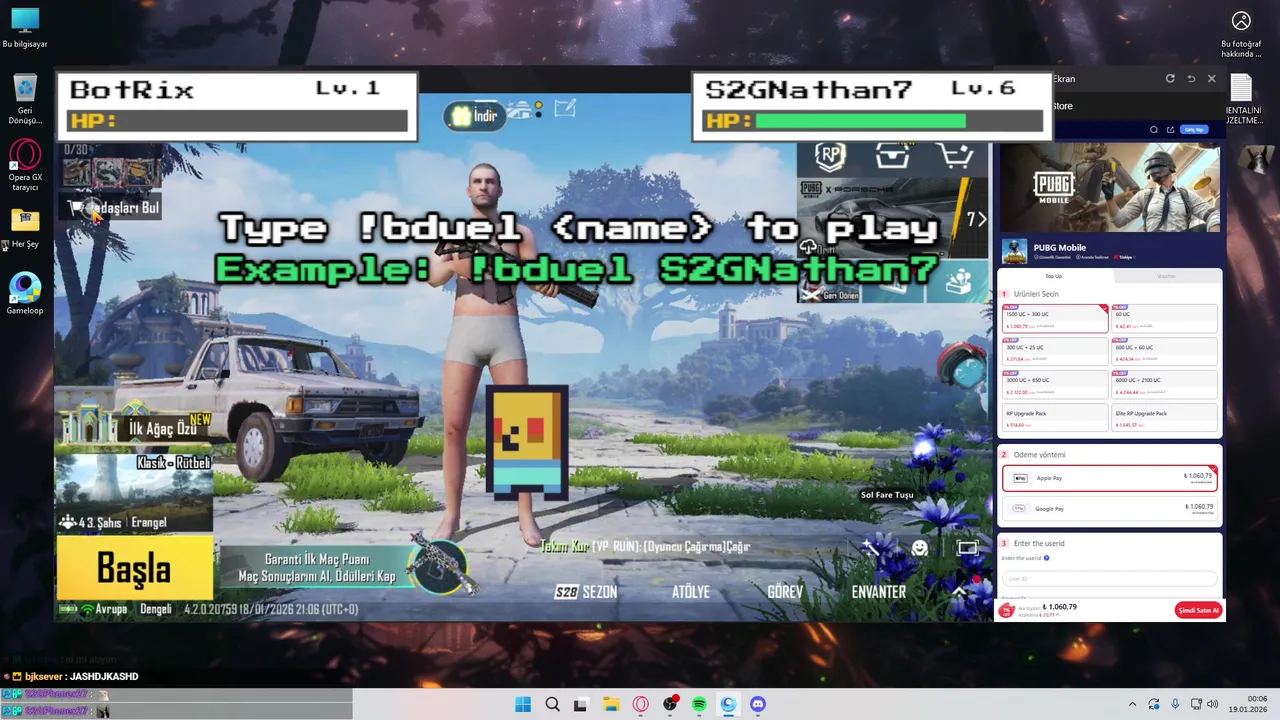The image size is (1280, 720).
Task: Choose the 60 UC package
Action: point(1165,319)
